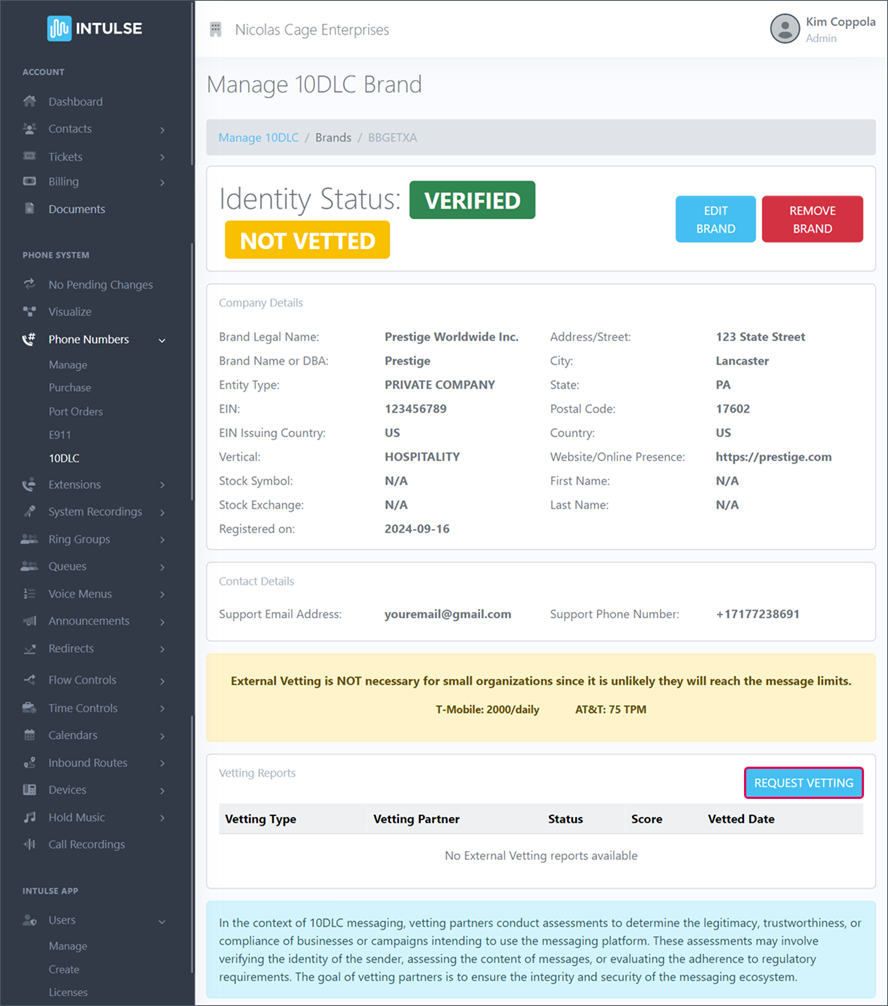
Task: Expand the Ring Groups chevron
Action: click(x=162, y=540)
